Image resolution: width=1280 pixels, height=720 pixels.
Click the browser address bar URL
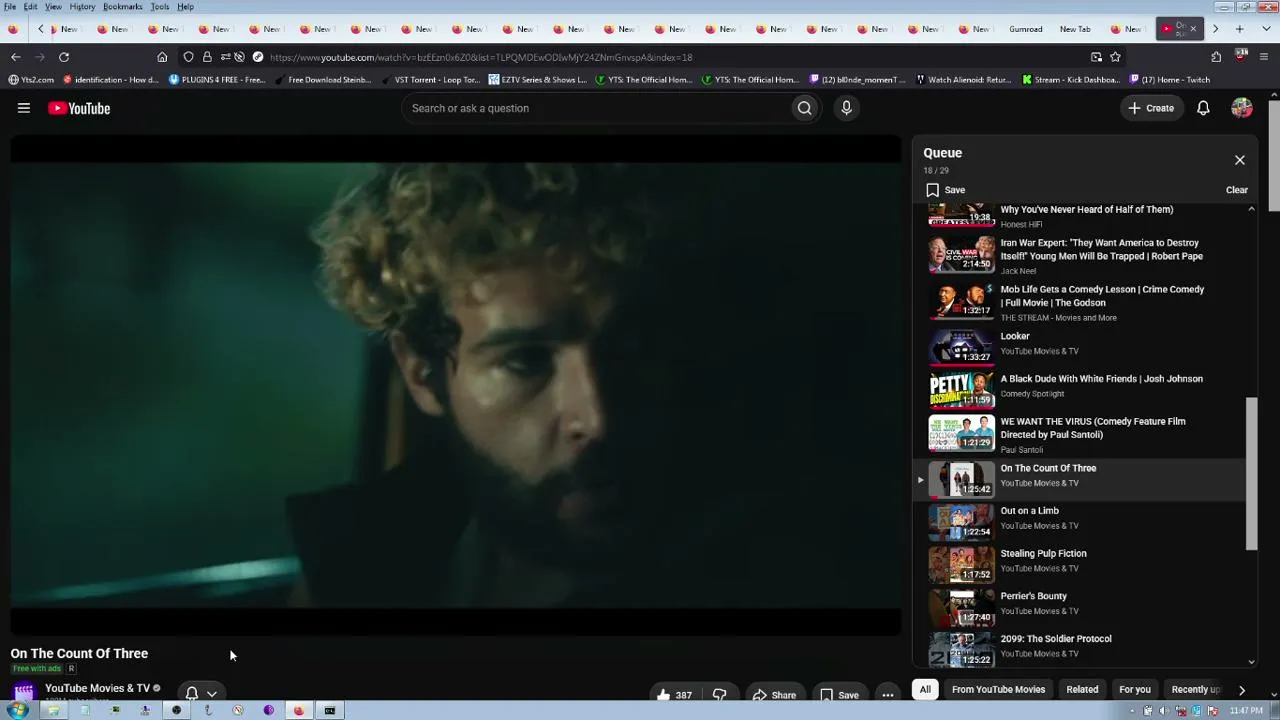[x=480, y=57]
